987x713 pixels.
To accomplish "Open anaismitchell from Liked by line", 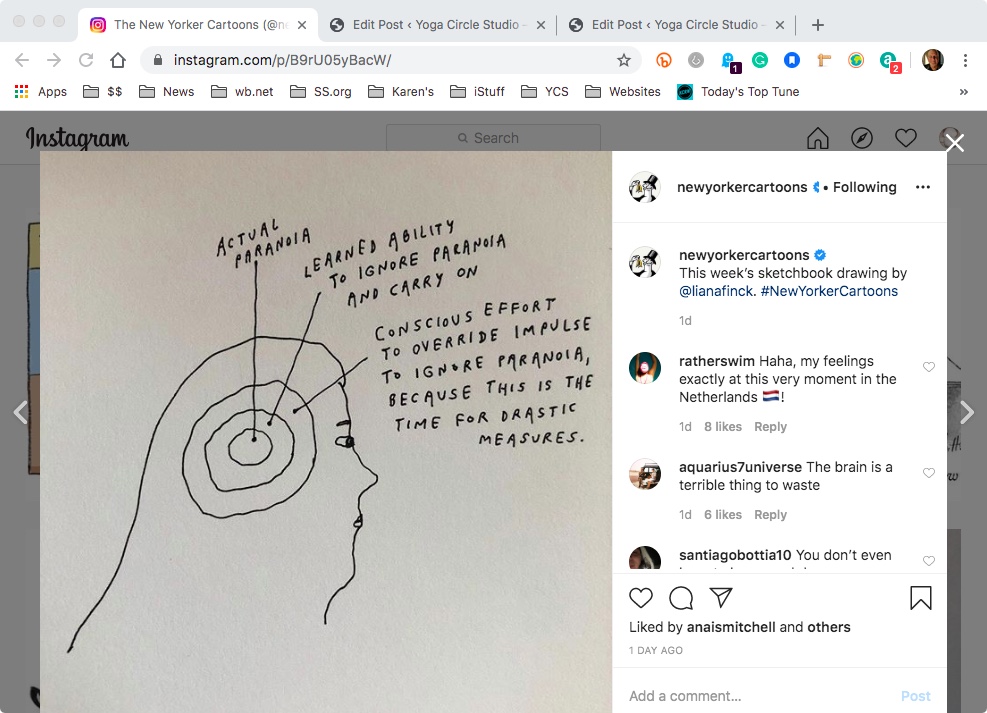I will (731, 627).
